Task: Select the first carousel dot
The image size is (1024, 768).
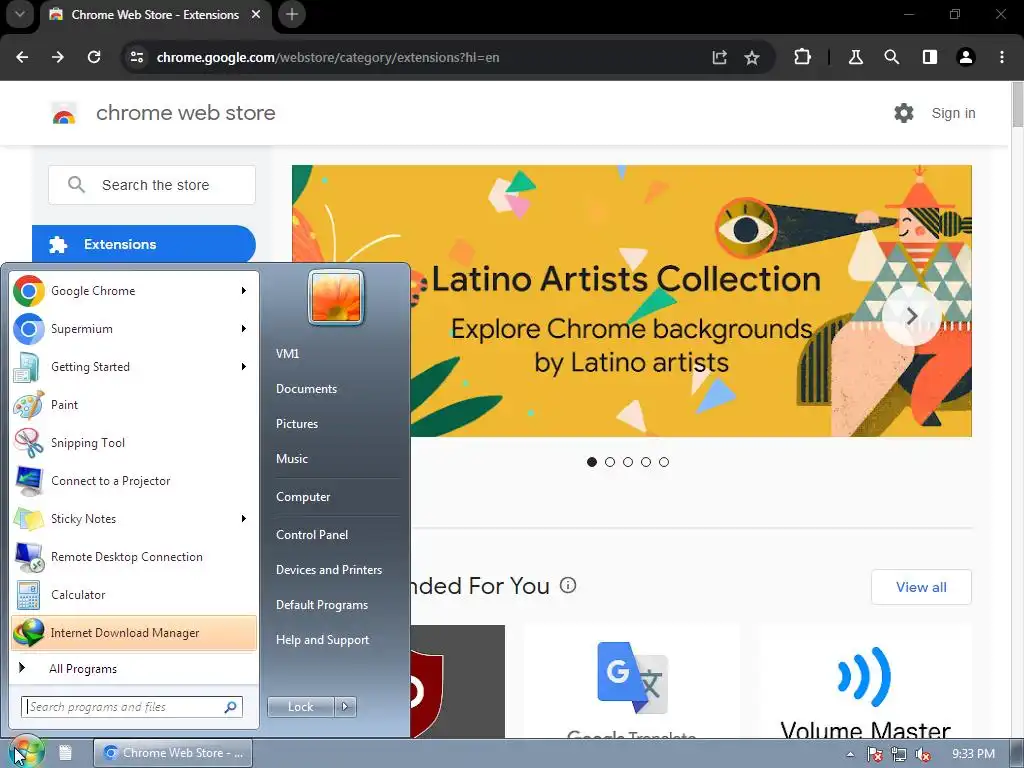Action: point(592,462)
